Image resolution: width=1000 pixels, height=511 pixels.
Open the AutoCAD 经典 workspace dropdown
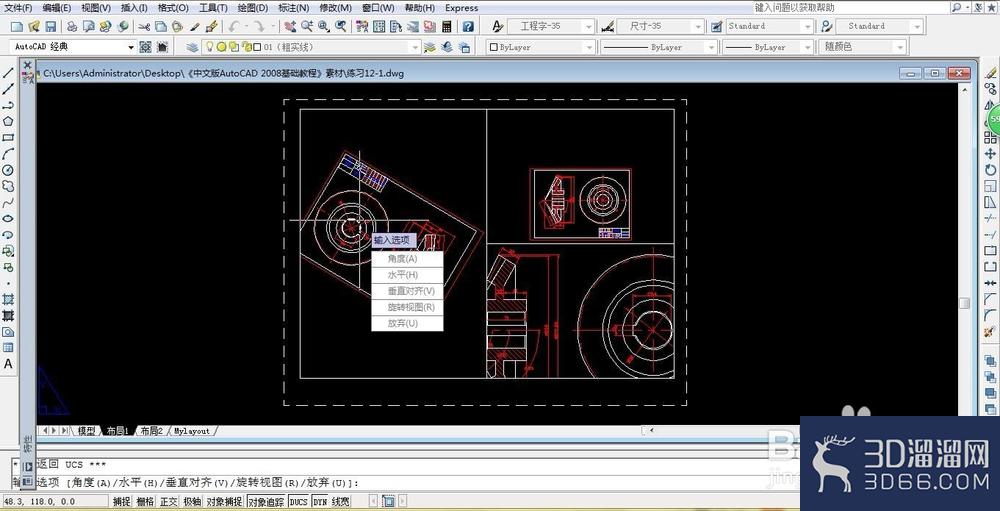(74, 47)
